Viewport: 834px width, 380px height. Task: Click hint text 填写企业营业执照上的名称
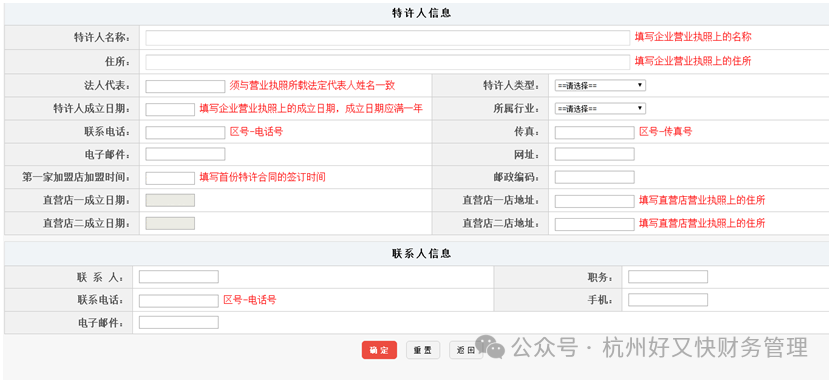[693, 37]
